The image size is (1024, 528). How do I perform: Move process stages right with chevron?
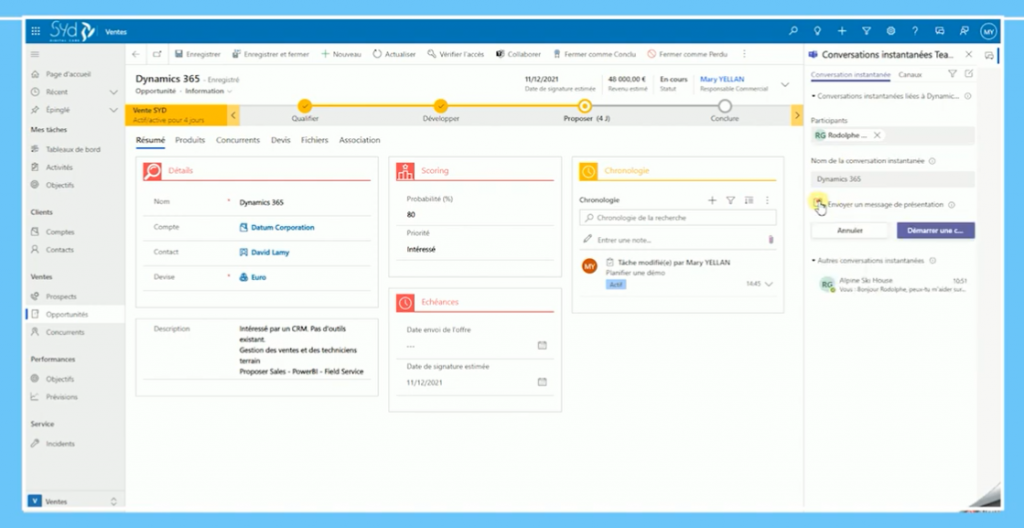pos(797,116)
